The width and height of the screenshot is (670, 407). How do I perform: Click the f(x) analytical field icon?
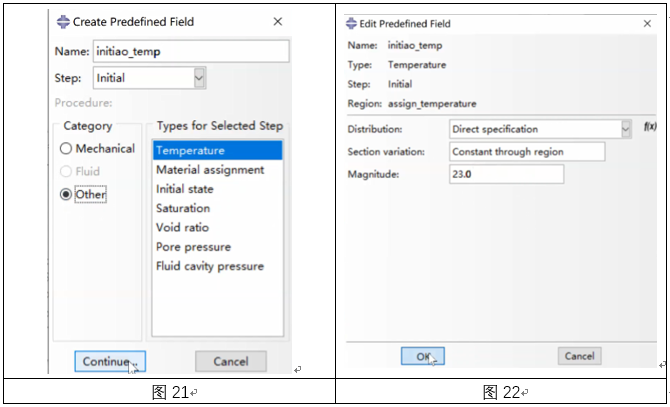pyautogui.click(x=649, y=126)
